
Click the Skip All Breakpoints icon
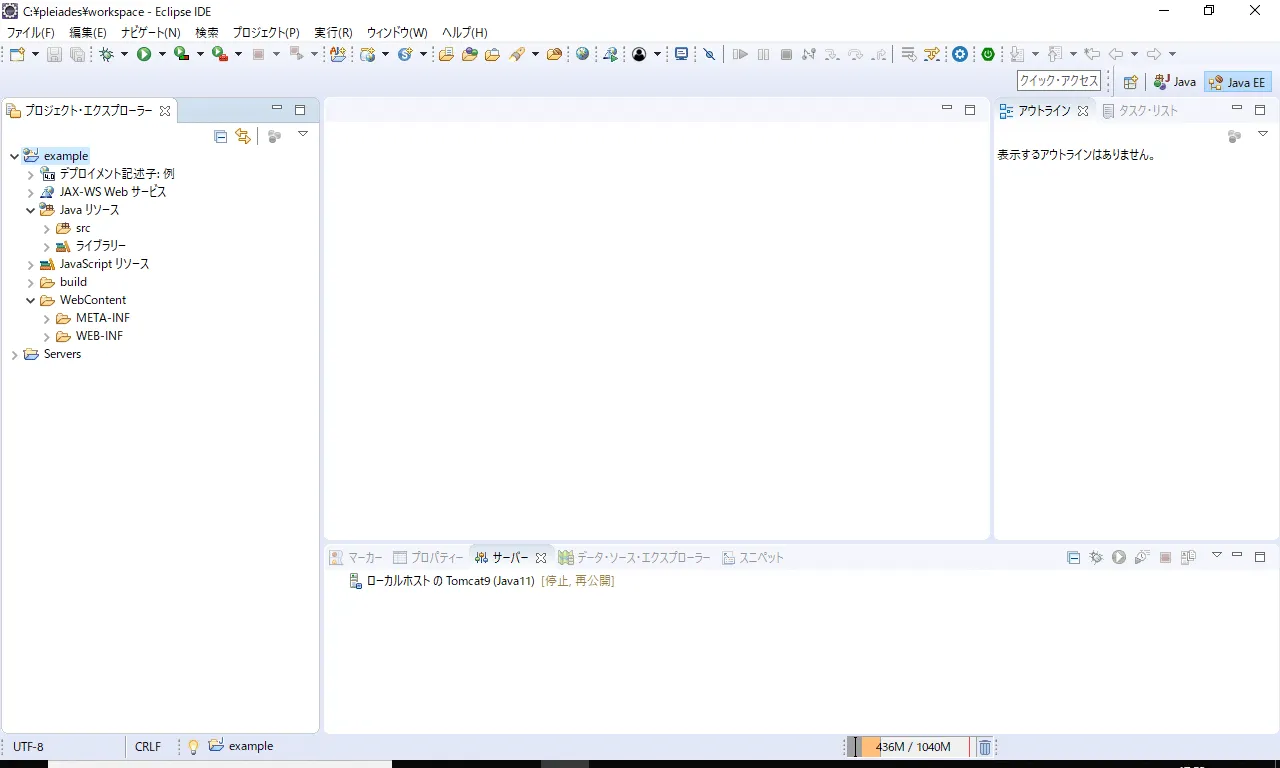(710, 54)
